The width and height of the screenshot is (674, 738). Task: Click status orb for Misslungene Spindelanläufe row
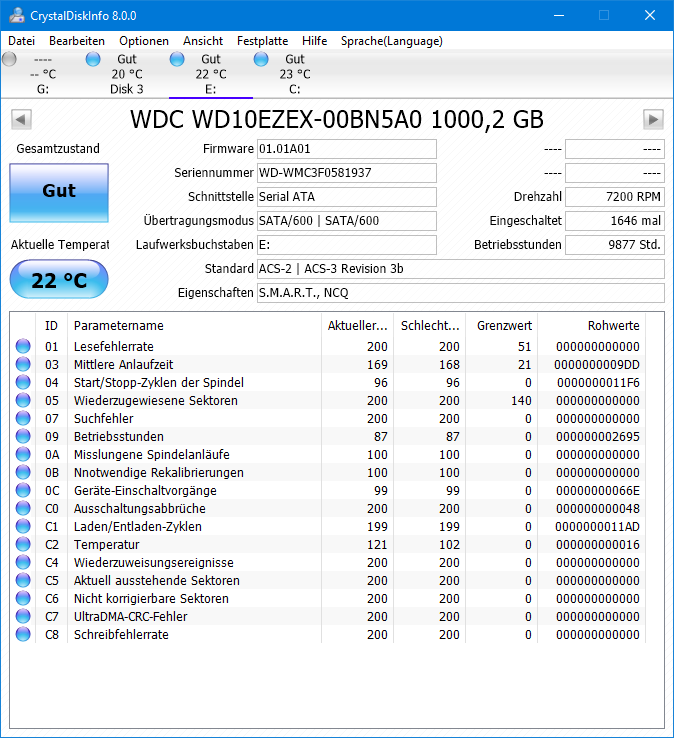pos(23,454)
